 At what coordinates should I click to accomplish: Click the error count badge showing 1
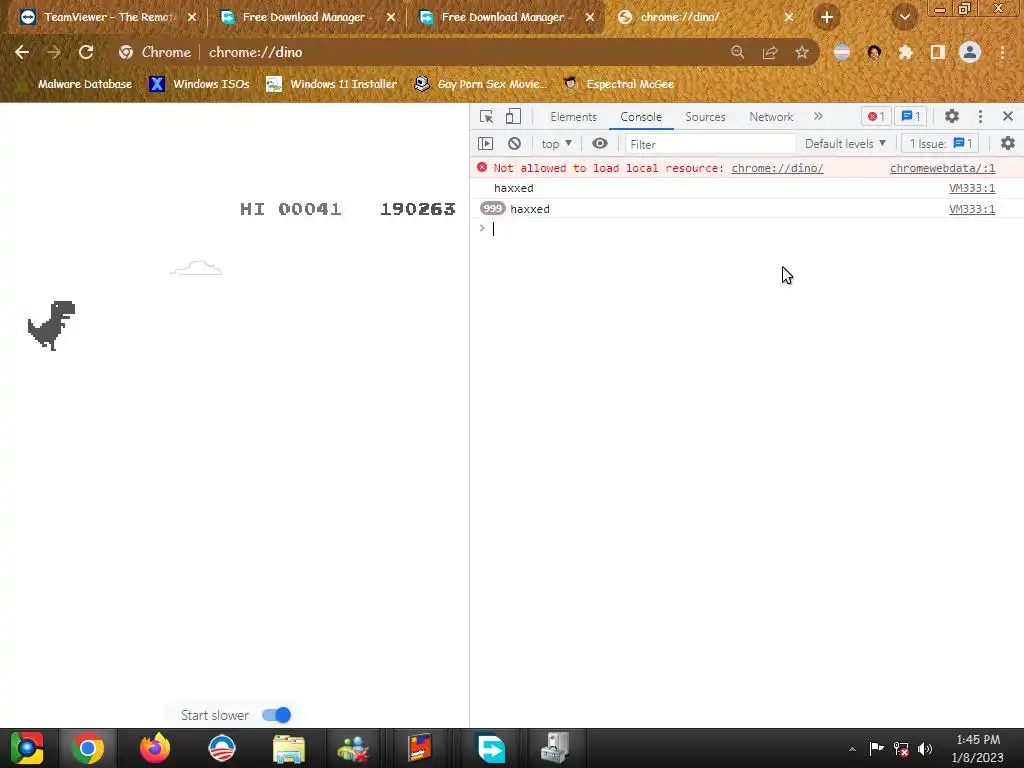[875, 116]
